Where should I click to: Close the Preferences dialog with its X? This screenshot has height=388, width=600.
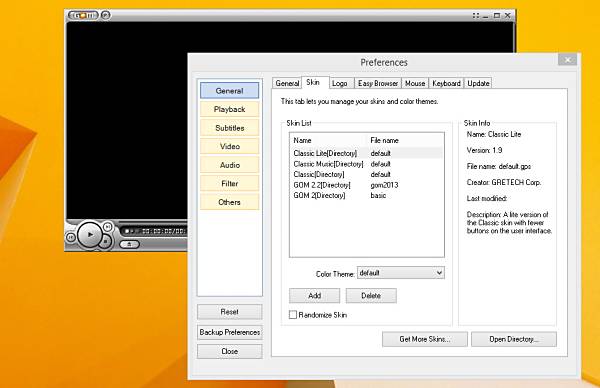567,60
